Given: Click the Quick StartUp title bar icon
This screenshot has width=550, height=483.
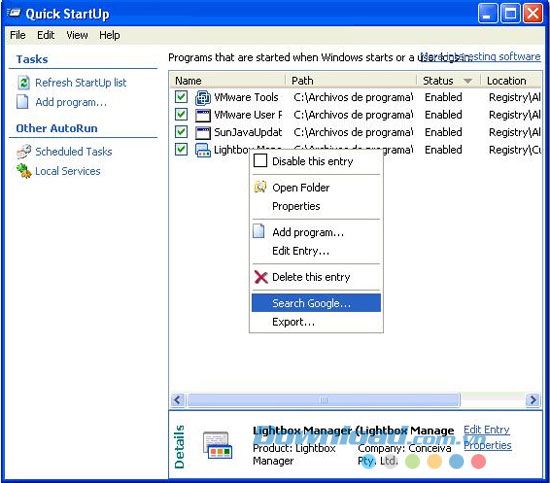Looking at the screenshot, I should [14, 13].
